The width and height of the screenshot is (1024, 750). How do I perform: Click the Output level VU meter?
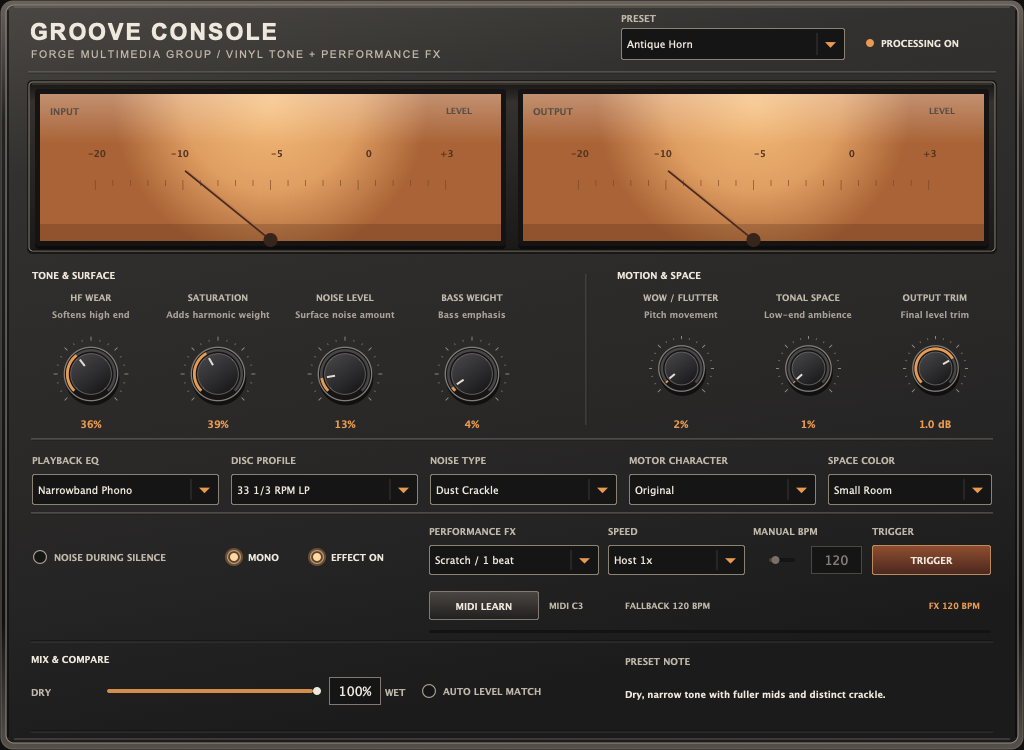(x=753, y=167)
